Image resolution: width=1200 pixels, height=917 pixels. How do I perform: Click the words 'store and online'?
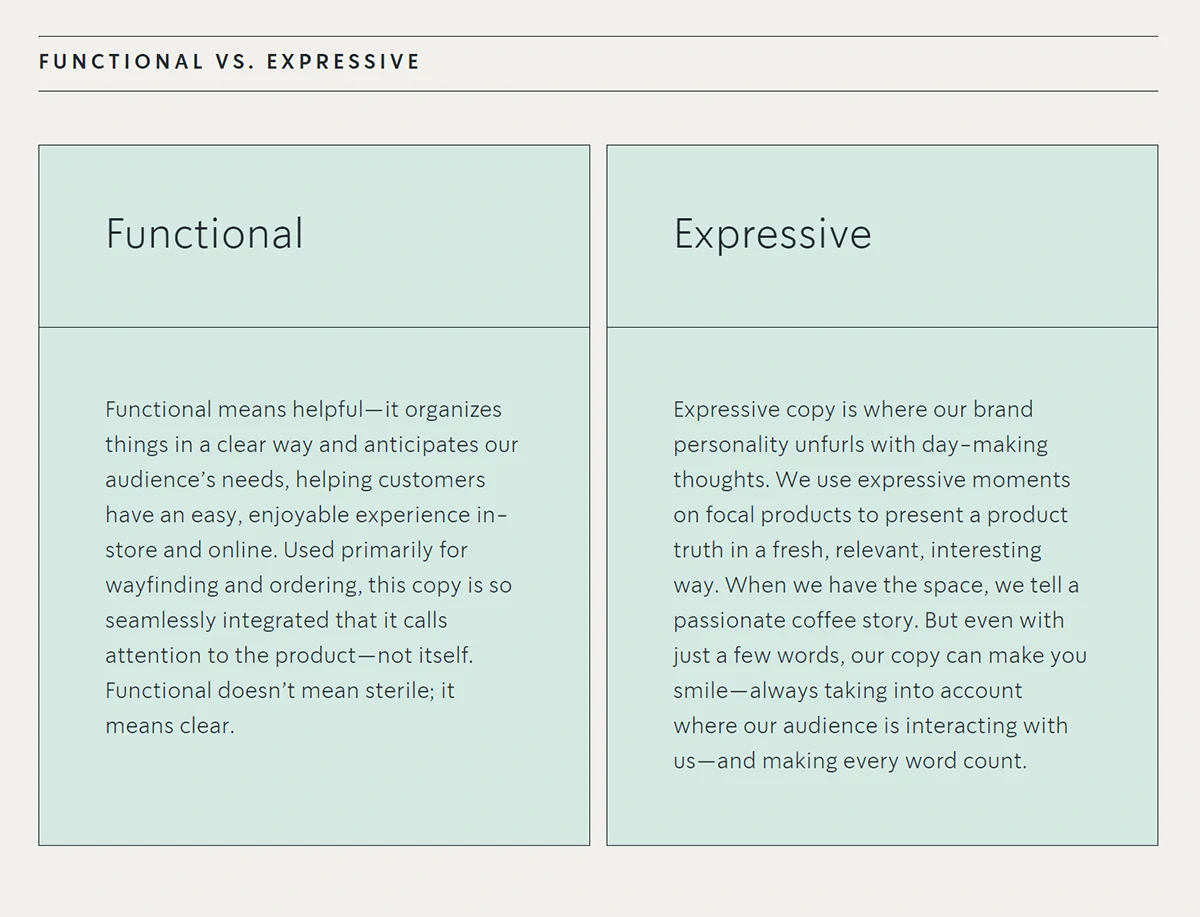click(191, 551)
